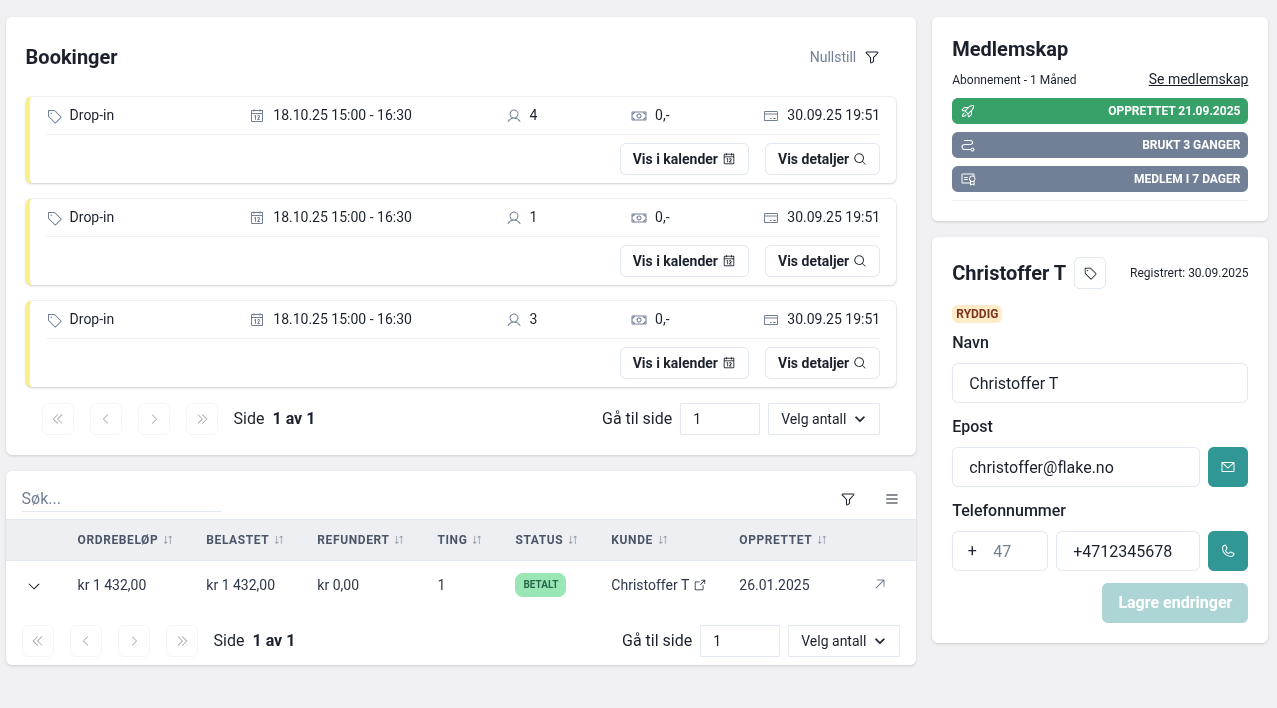Open the Se medlemskap link
1277x708 pixels.
1197,80
